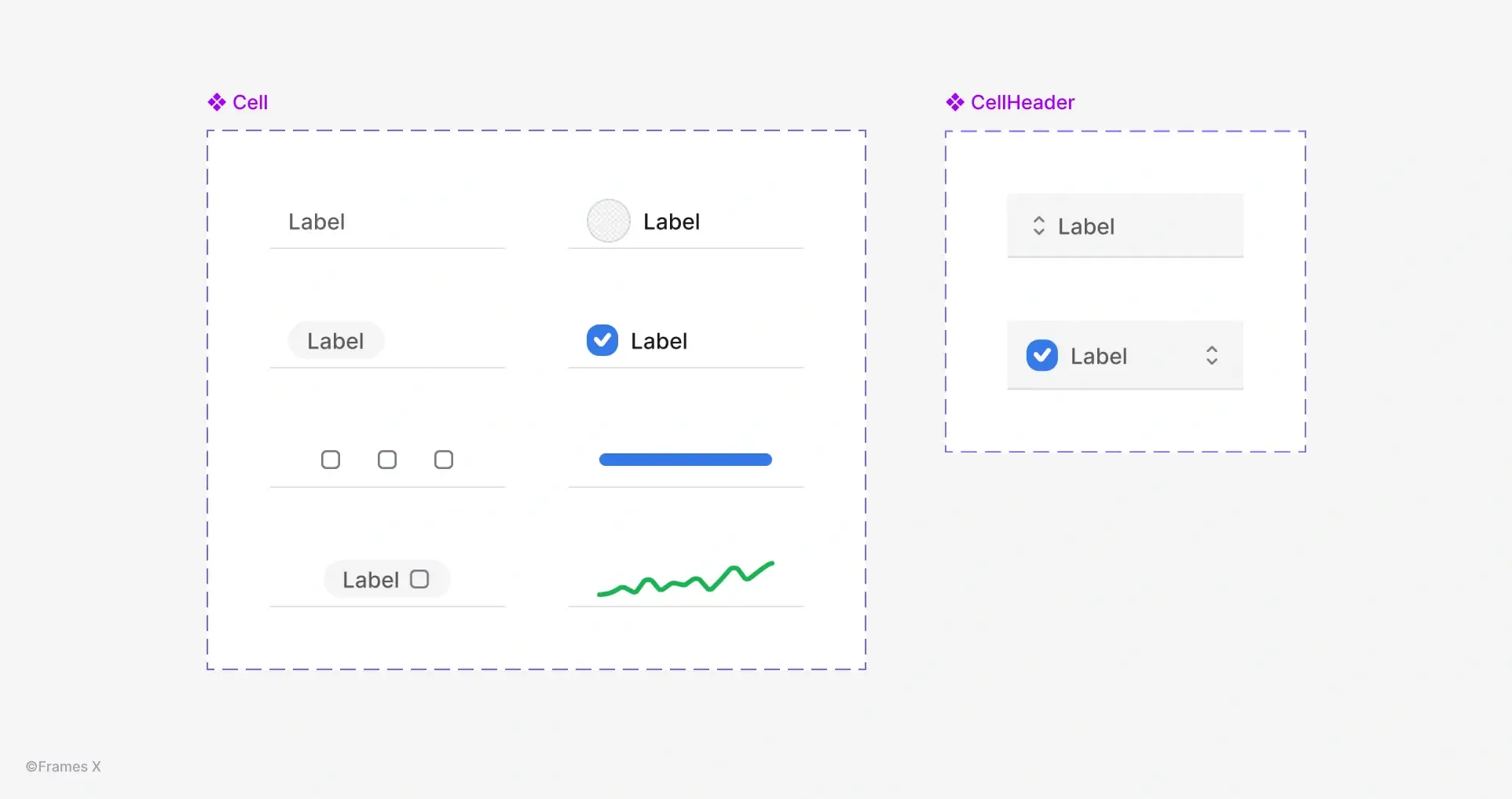Toggle the first empty checkbox in the row
This screenshot has width=1512, height=799.
tap(330, 459)
